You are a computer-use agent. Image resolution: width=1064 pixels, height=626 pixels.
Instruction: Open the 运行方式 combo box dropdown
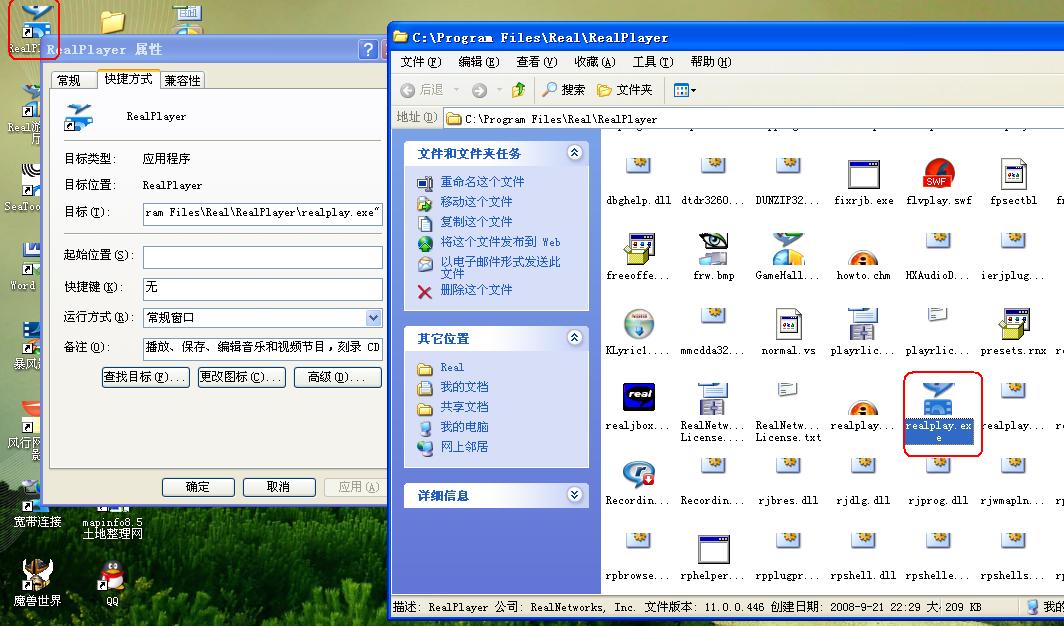pyautogui.click(x=373, y=318)
